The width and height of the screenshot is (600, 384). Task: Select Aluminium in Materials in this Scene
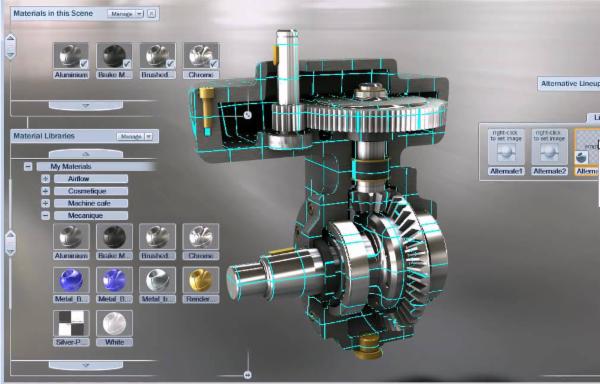click(71, 55)
